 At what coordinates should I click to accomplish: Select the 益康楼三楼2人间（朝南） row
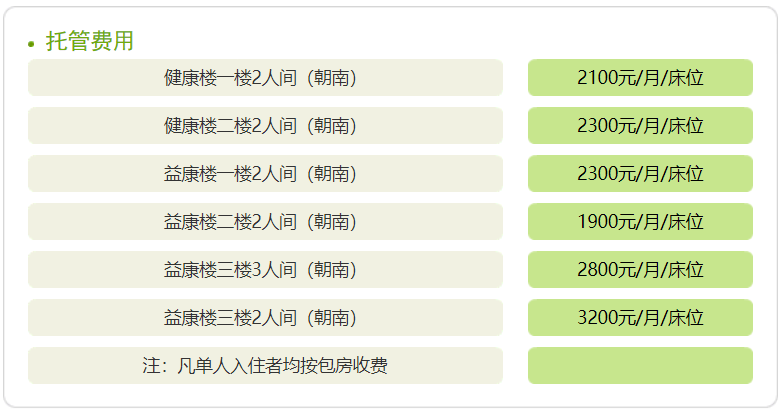tap(265, 317)
